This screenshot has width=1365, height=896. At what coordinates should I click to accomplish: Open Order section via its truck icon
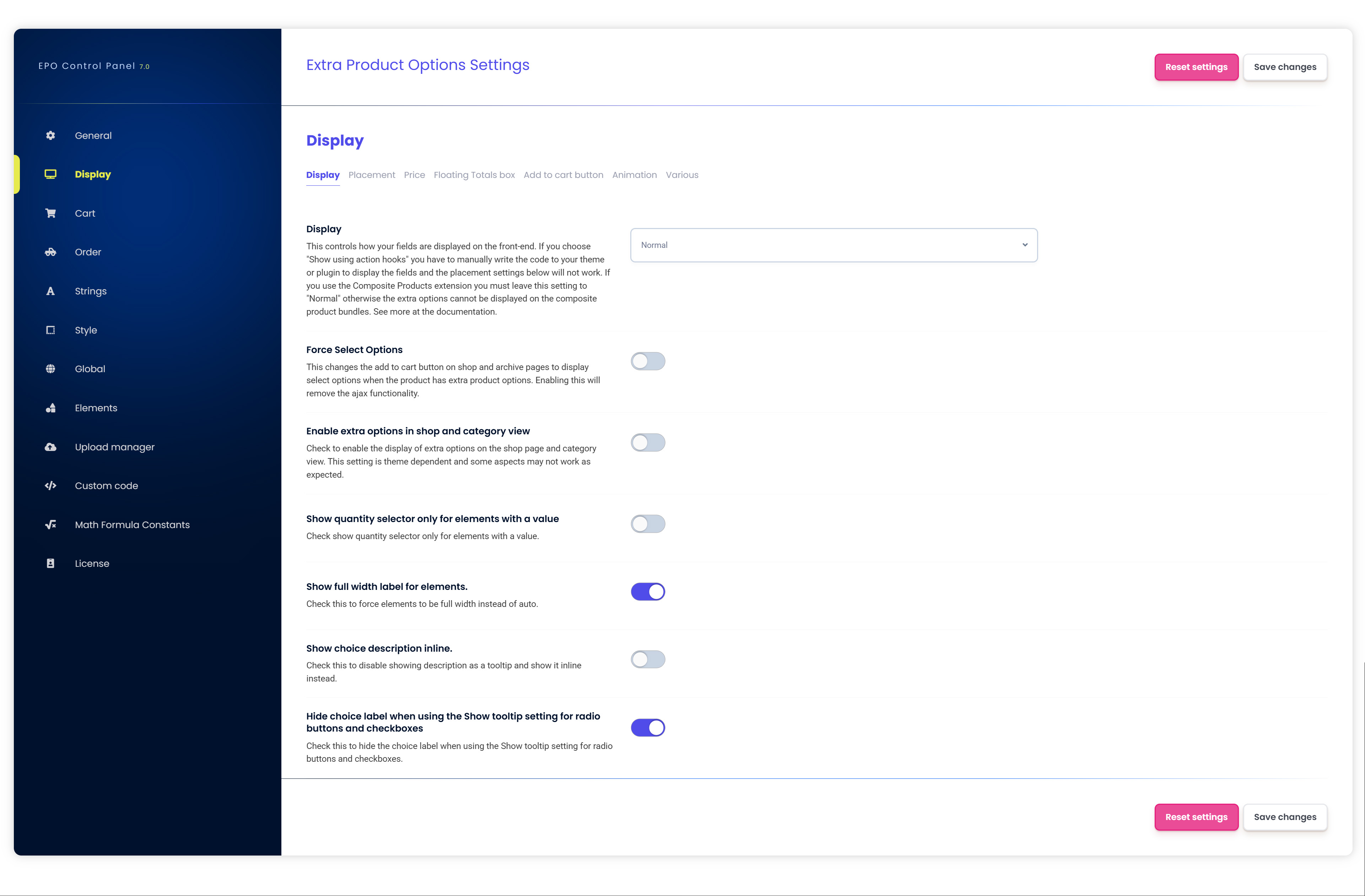pos(50,252)
